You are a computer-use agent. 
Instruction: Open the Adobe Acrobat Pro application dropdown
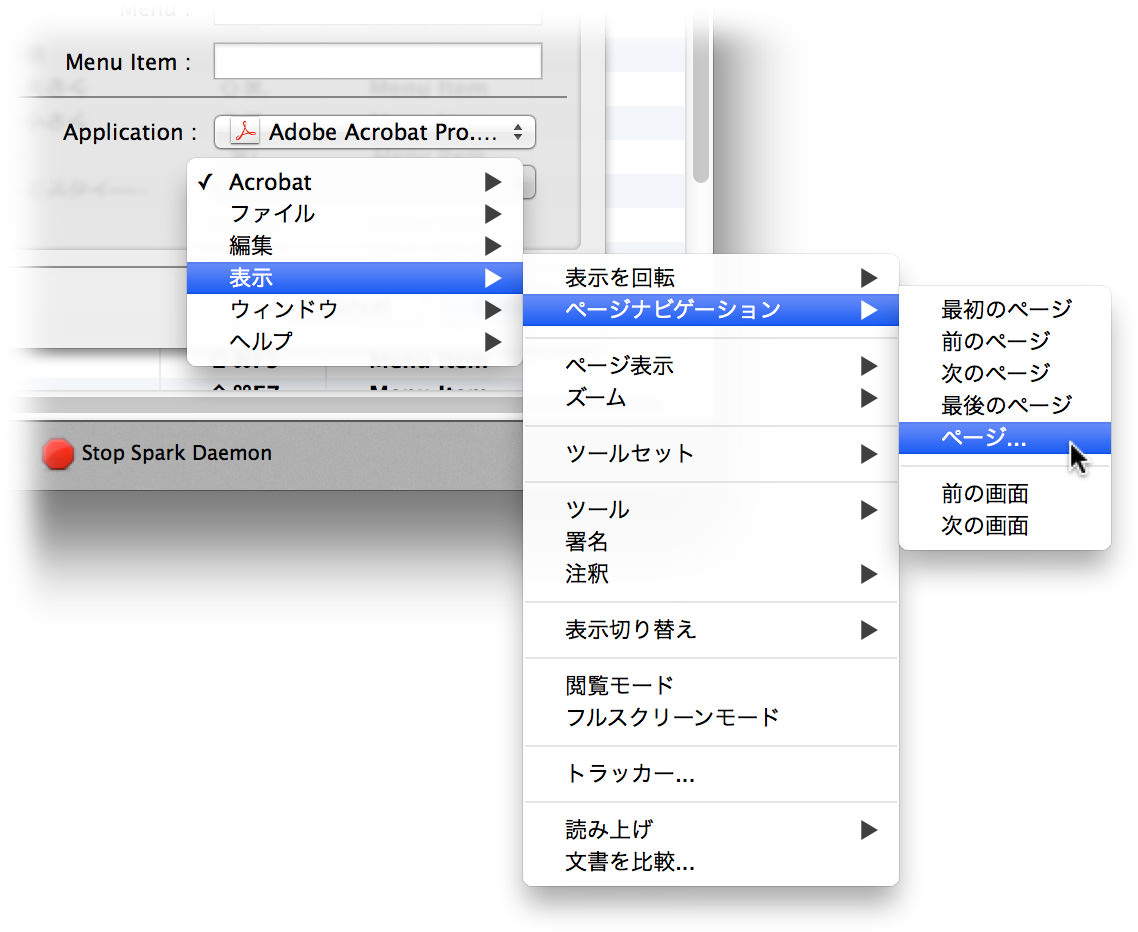pyautogui.click(x=374, y=132)
